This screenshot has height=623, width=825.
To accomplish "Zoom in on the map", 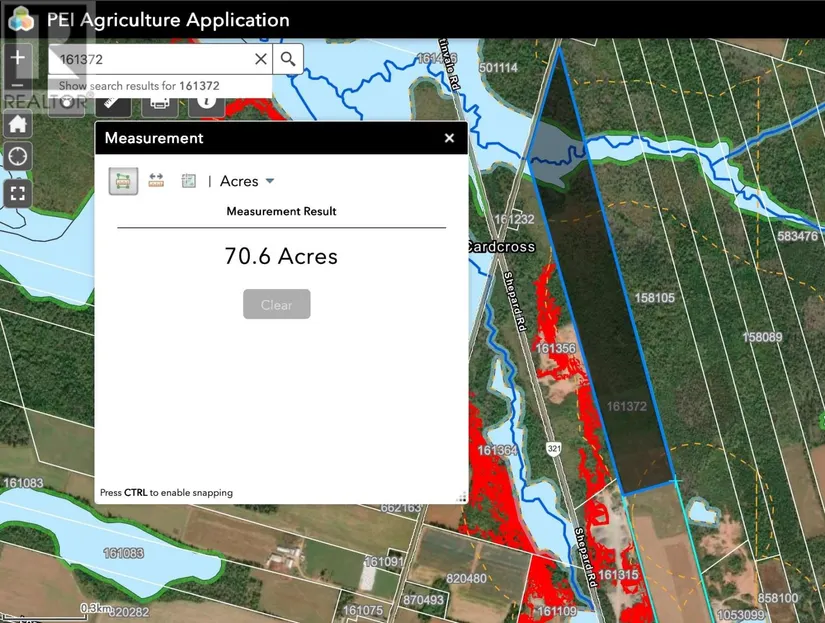I will (18, 58).
